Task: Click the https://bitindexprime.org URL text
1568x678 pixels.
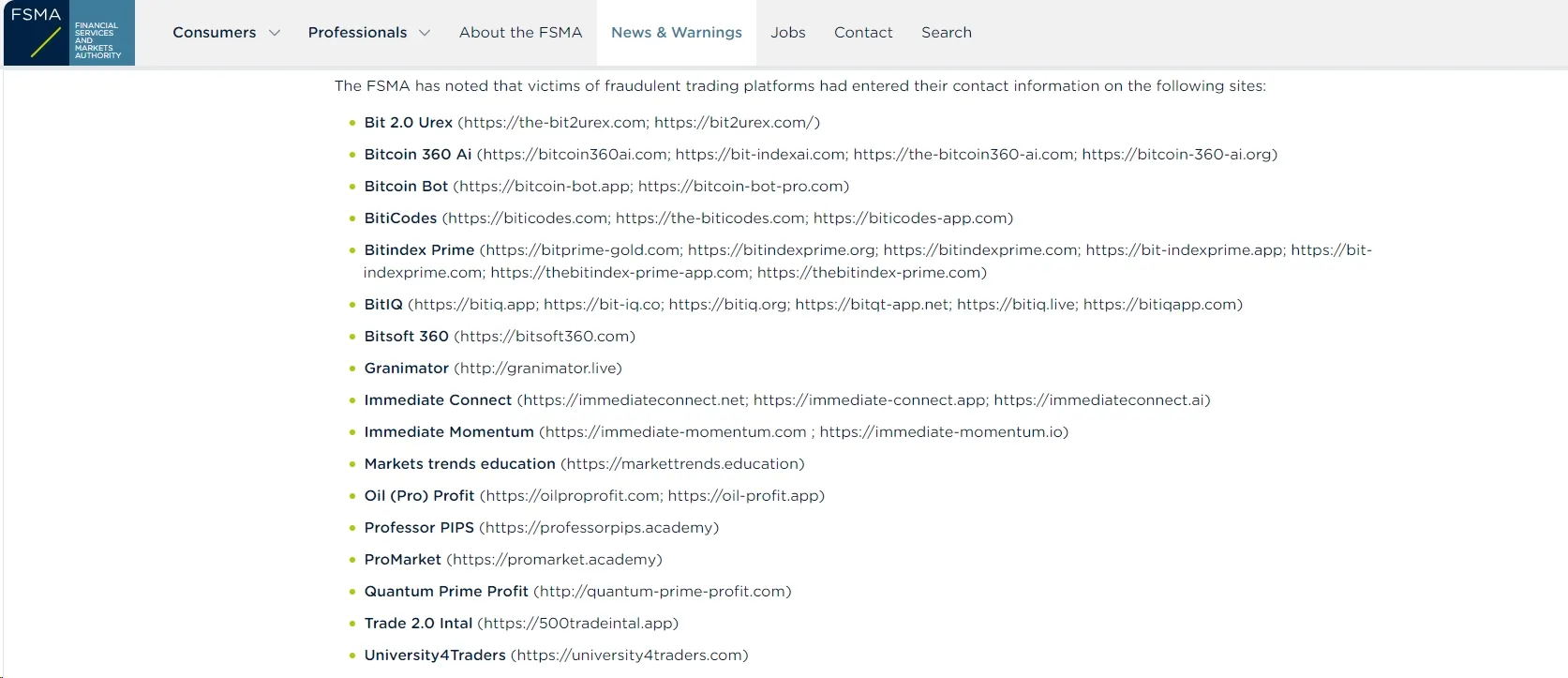Action: (782, 250)
